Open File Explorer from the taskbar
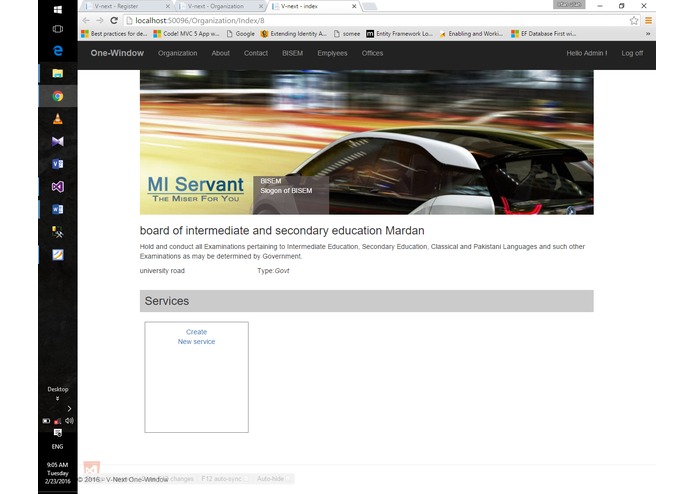The height and width of the screenshot is (494, 695). [58, 74]
